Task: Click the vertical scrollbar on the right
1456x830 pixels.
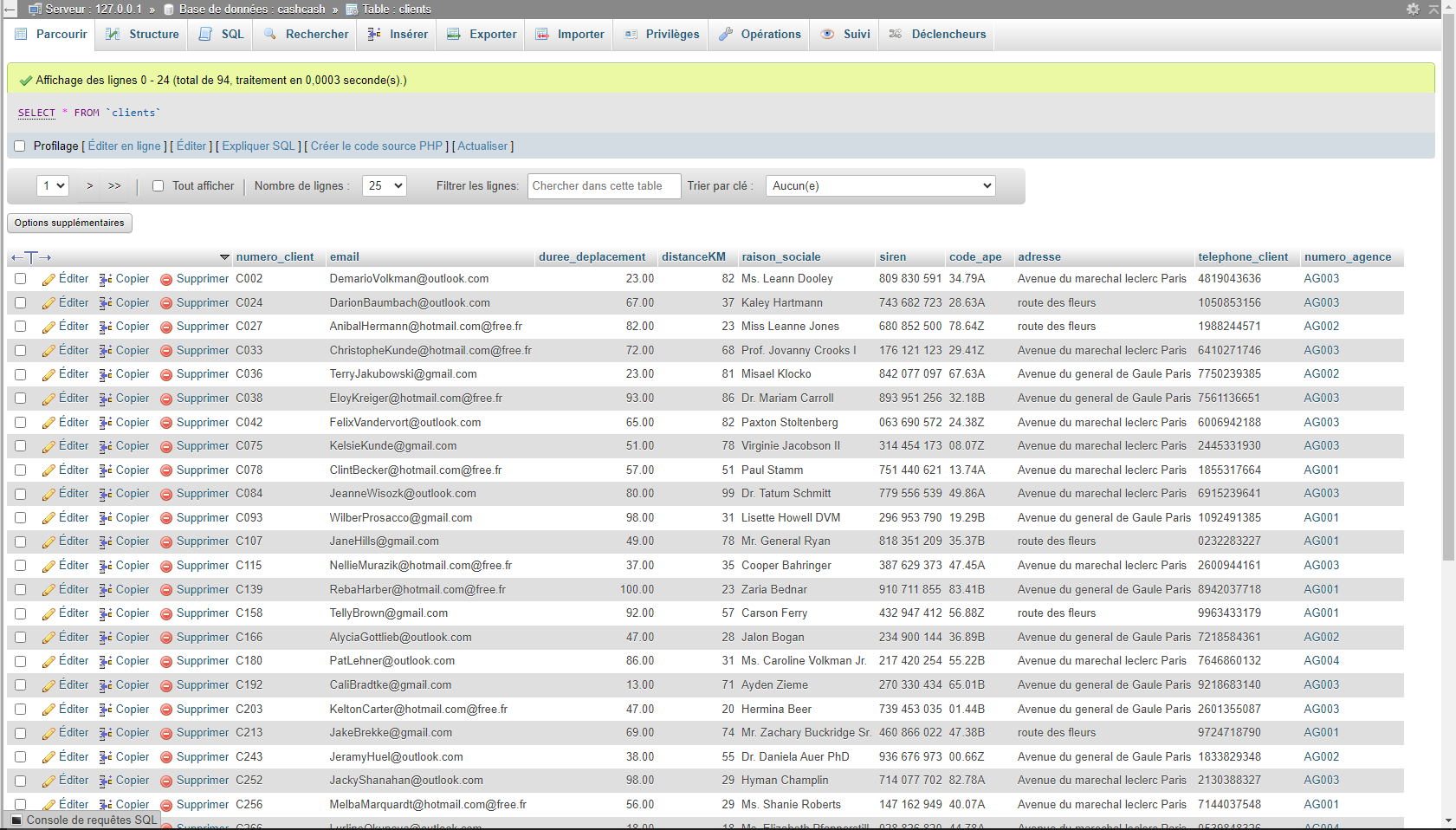Action: tap(1448, 347)
